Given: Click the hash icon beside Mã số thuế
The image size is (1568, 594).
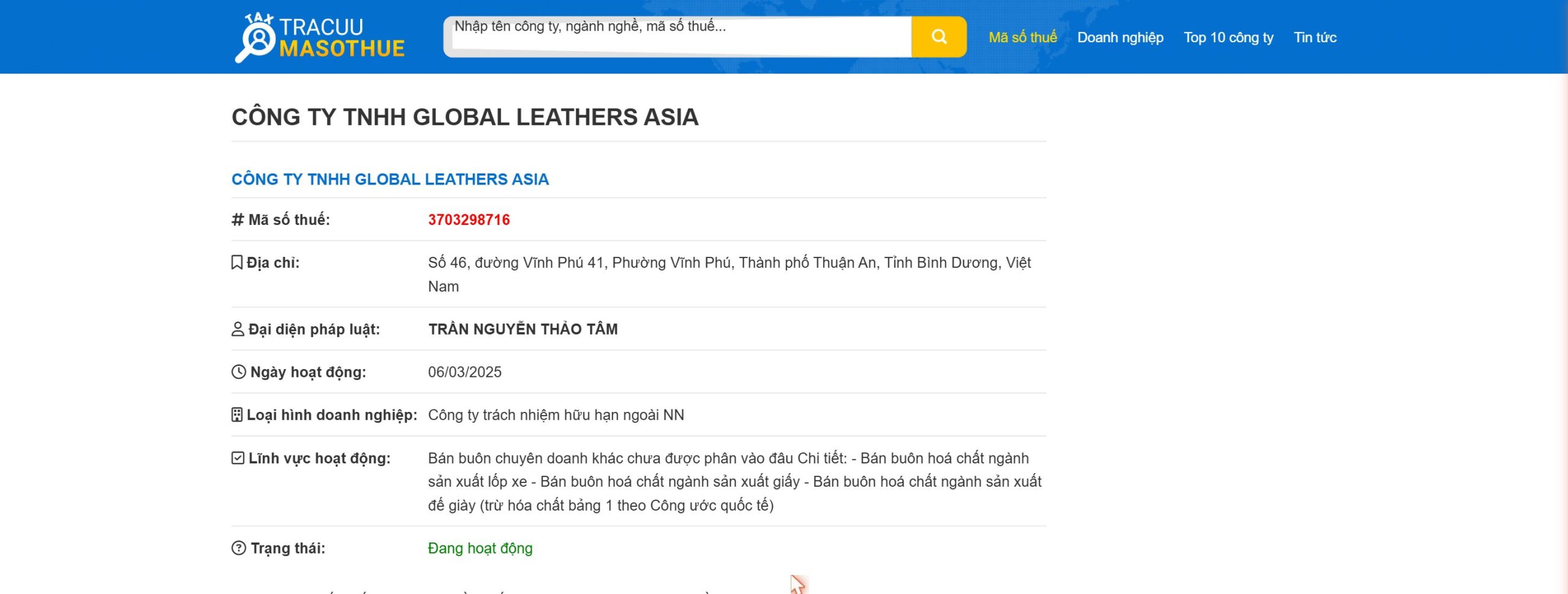Looking at the screenshot, I should (x=238, y=219).
